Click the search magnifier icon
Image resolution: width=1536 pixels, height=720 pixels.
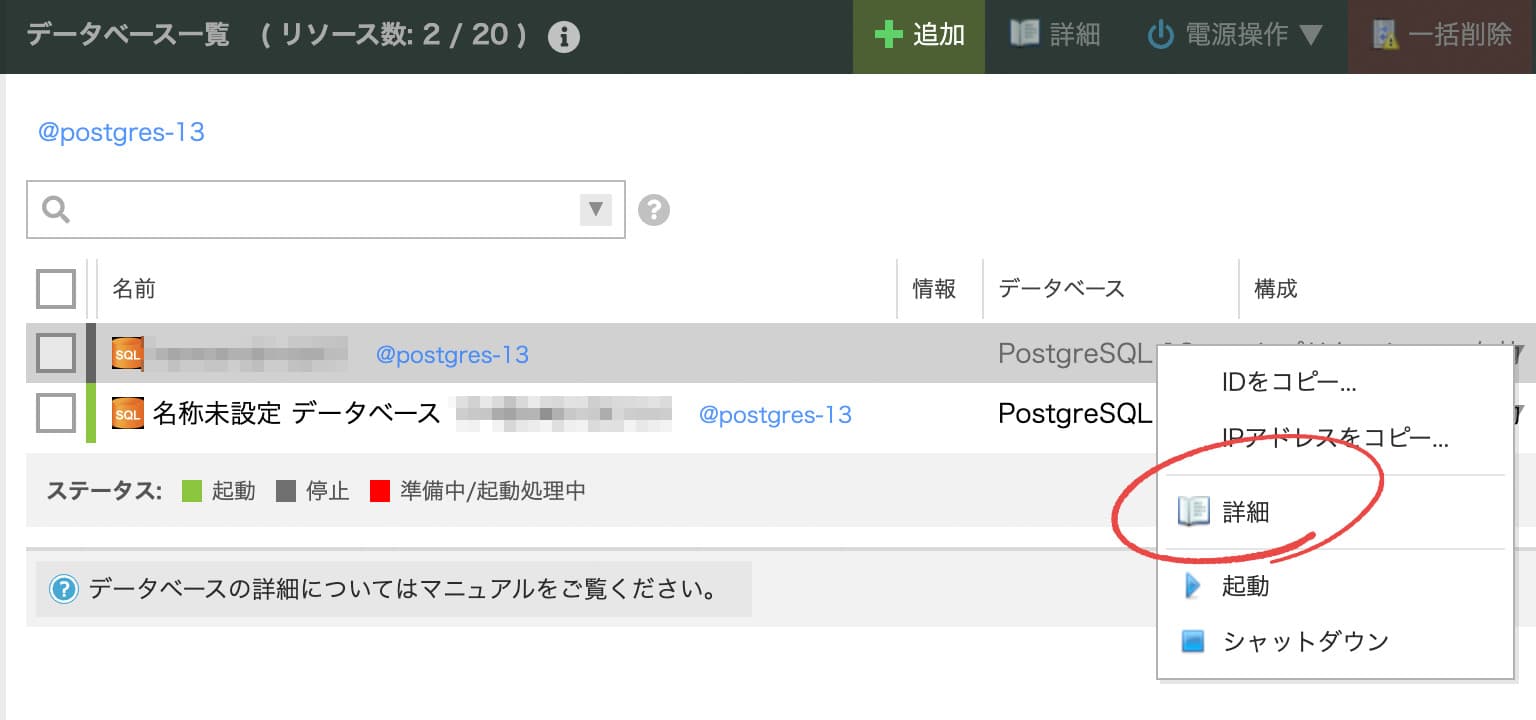click(56, 209)
